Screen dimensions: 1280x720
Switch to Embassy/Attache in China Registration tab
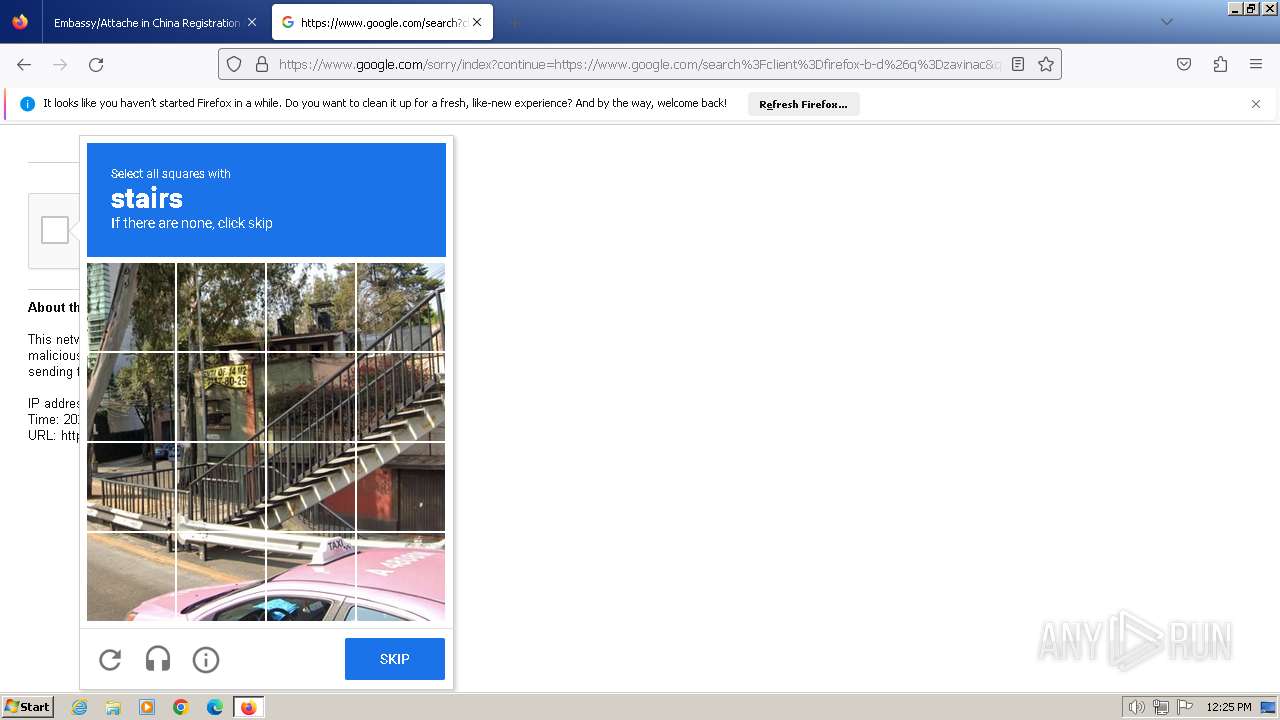pos(147,22)
